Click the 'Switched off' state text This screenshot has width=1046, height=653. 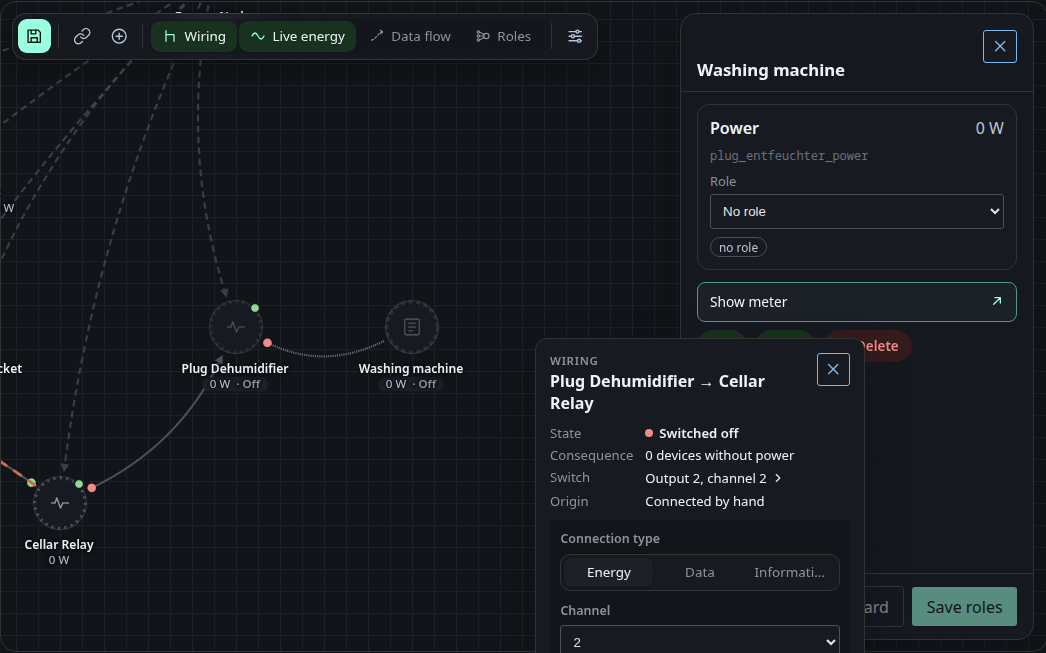(x=698, y=434)
